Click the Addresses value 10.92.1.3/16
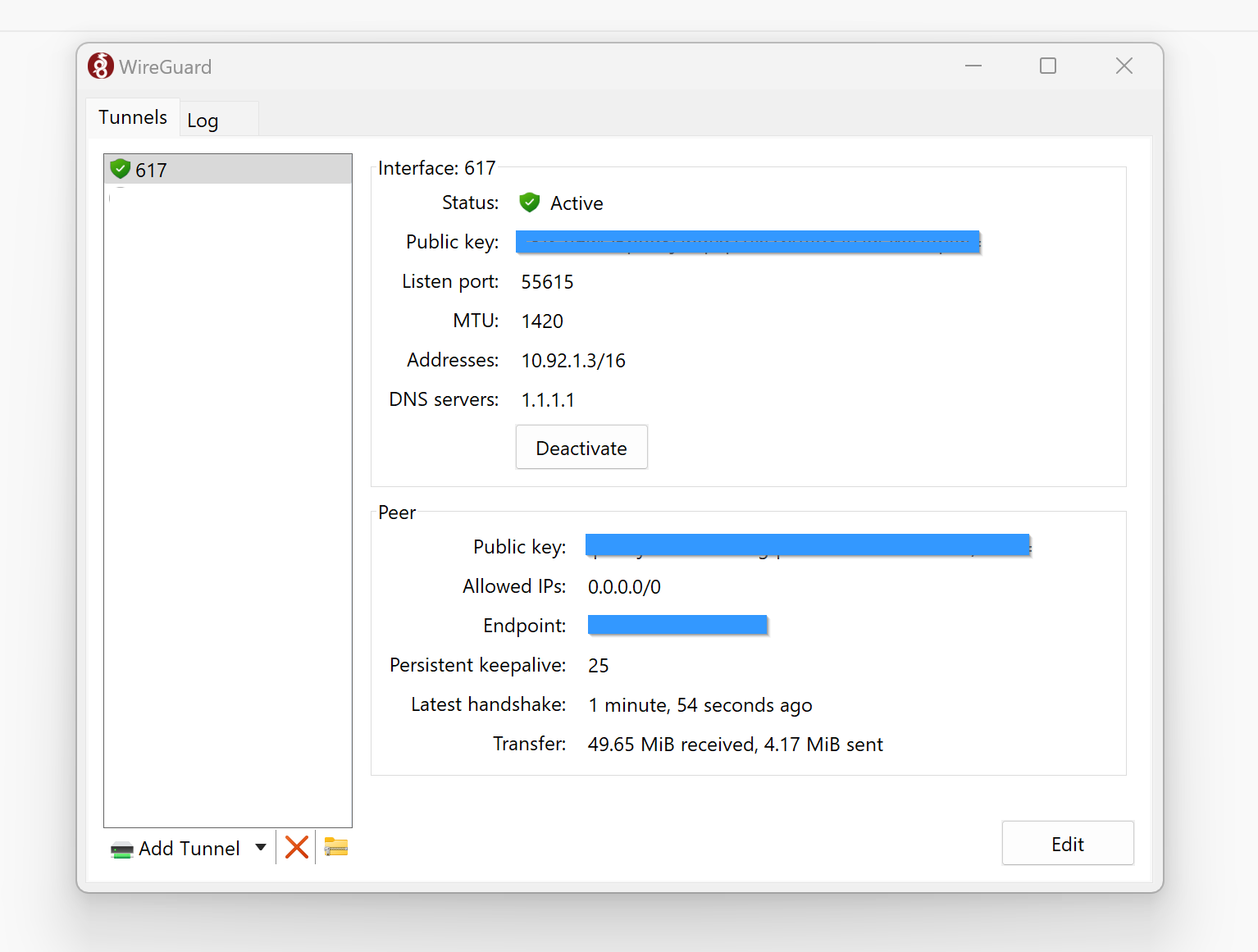 (x=573, y=360)
